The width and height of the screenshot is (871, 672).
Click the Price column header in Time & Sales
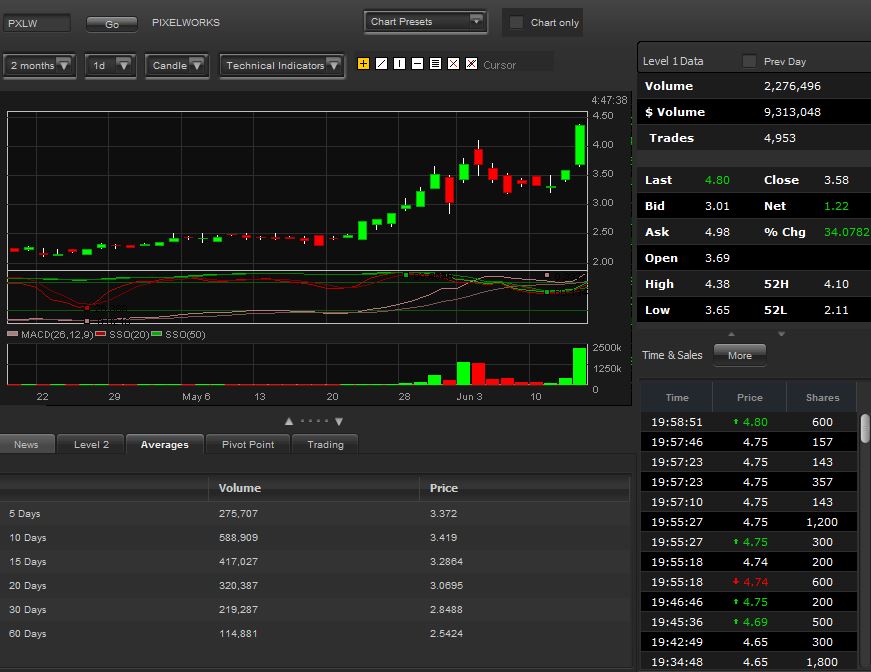click(749, 398)
